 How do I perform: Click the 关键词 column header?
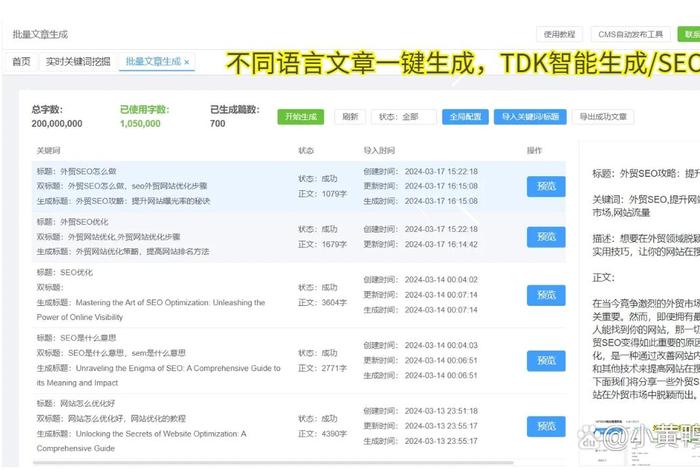(48, 150)
